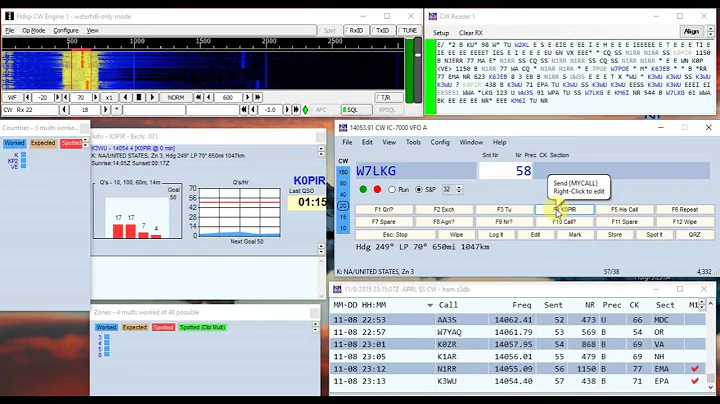Pause the Fldigi waterfall with the stop button
The width and height of the screenshot is (720, 404).
pos(139,97)
